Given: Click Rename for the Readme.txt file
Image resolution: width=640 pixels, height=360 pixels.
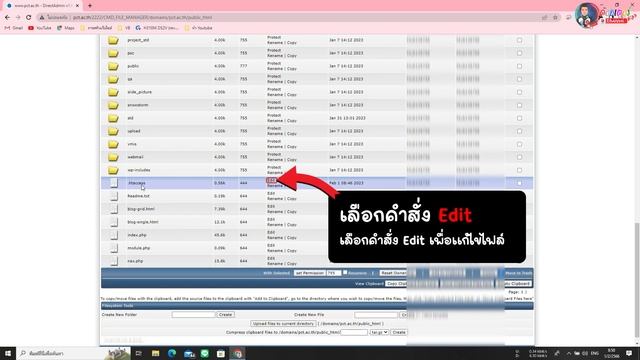Looking at the screenshot, I should 275,199.
